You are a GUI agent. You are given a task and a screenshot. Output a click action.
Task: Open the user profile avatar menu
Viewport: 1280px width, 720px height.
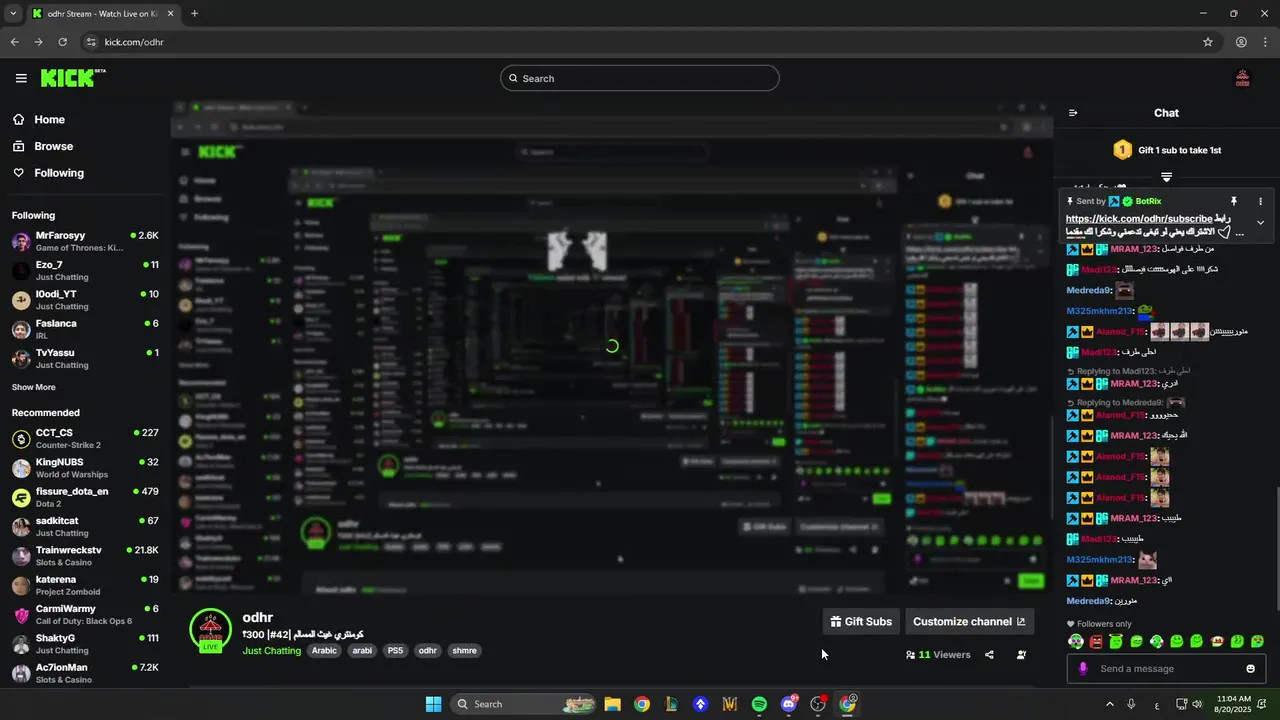1243,78
